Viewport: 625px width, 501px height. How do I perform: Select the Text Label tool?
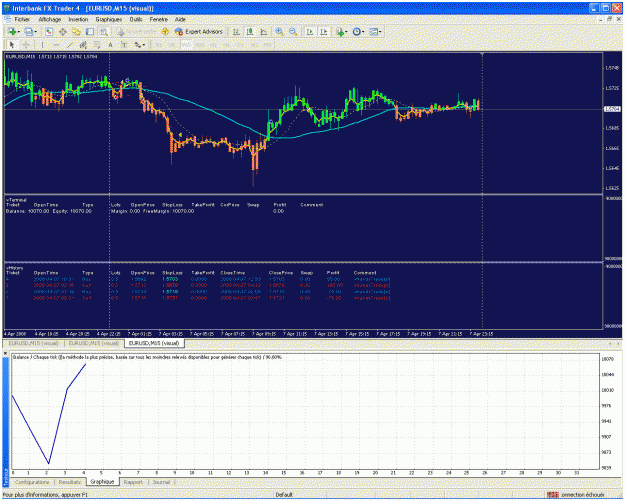[124, 45]
